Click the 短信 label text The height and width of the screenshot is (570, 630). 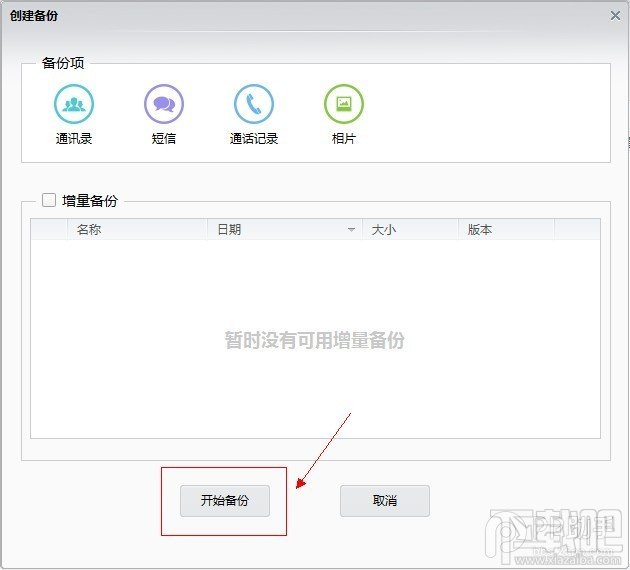(x=164, y=139)
